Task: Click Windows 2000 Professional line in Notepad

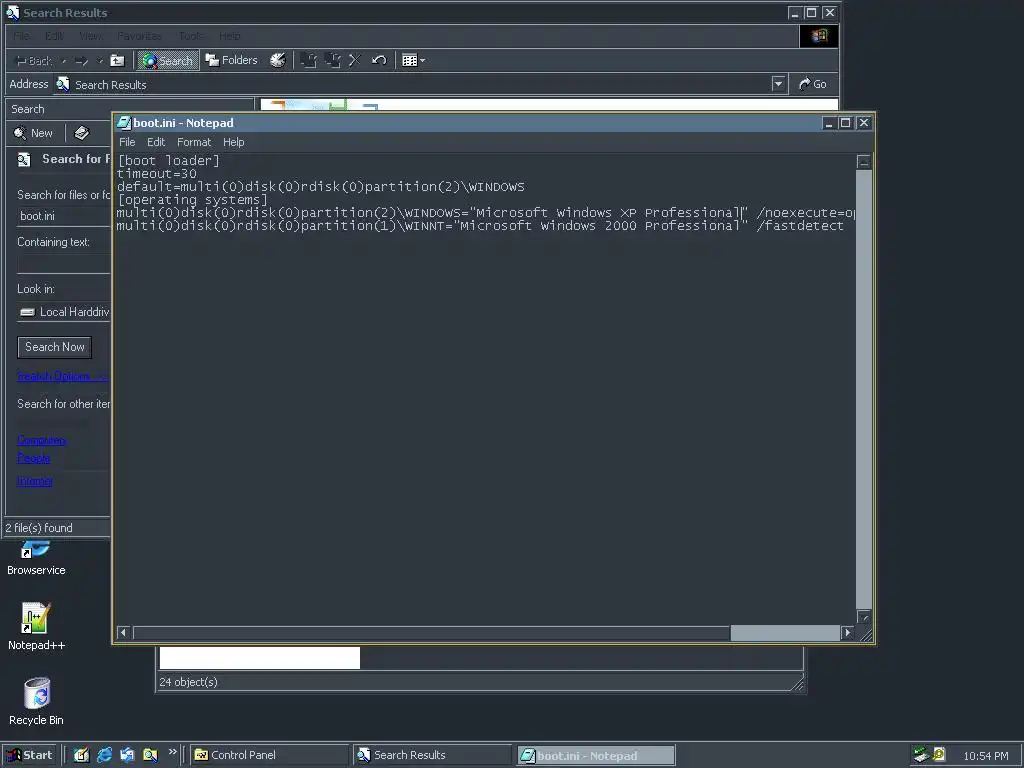Action: point(480,226)
